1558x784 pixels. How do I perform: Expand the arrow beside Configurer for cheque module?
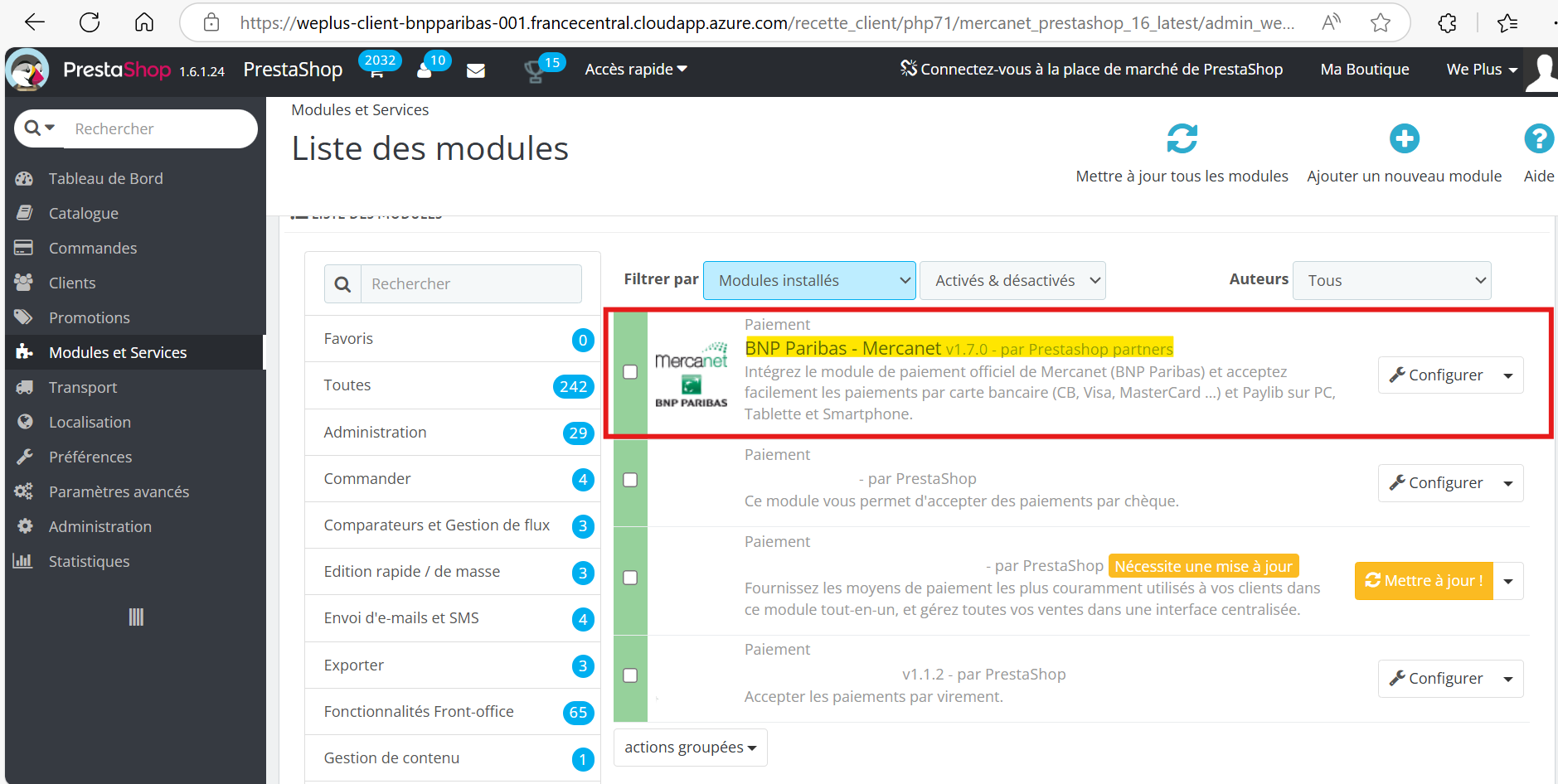point(1508,483)
